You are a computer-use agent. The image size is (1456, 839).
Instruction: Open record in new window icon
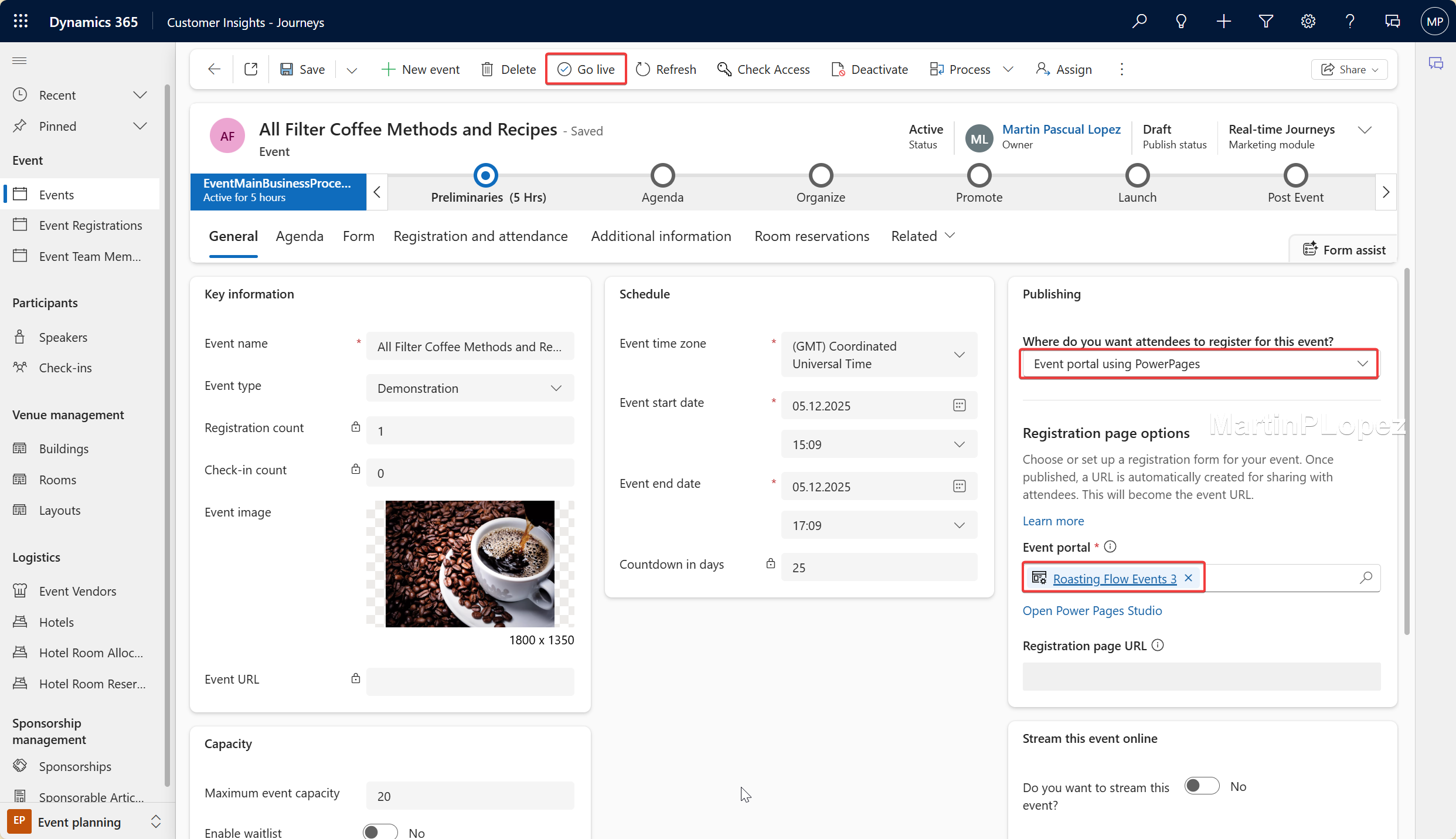pos(251,69)
